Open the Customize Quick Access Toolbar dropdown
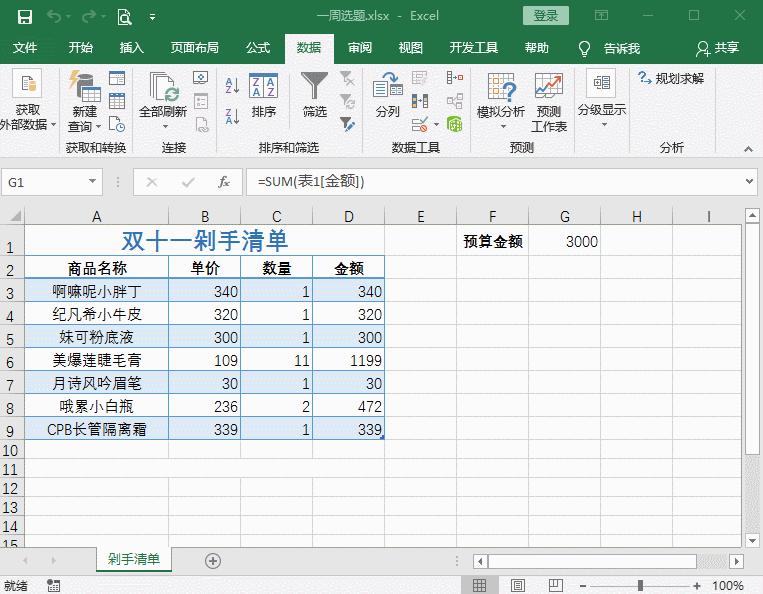The image size is (763, 594). [x=152, y=17]
